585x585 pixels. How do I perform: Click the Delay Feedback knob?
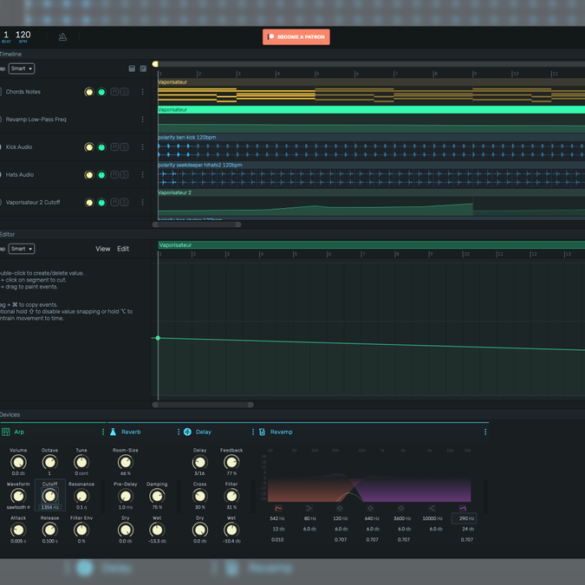tap(231, 462)
